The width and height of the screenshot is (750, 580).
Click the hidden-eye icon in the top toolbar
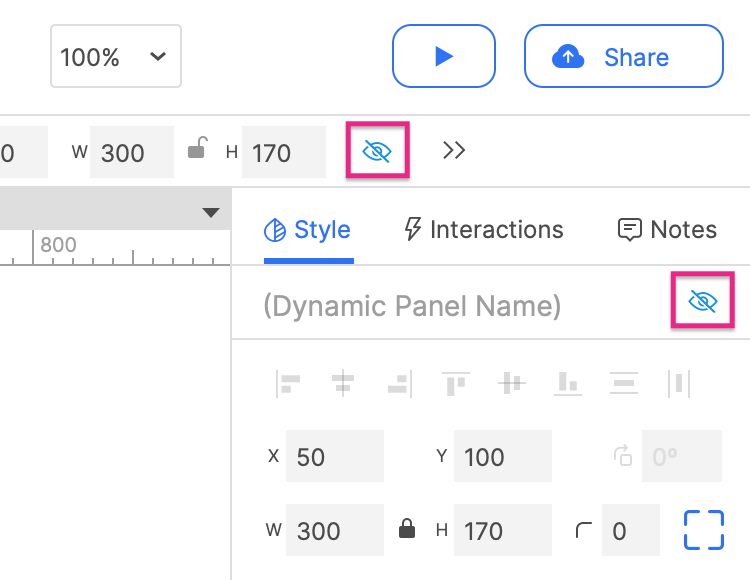pyautogui.click(x=377, y=152)
